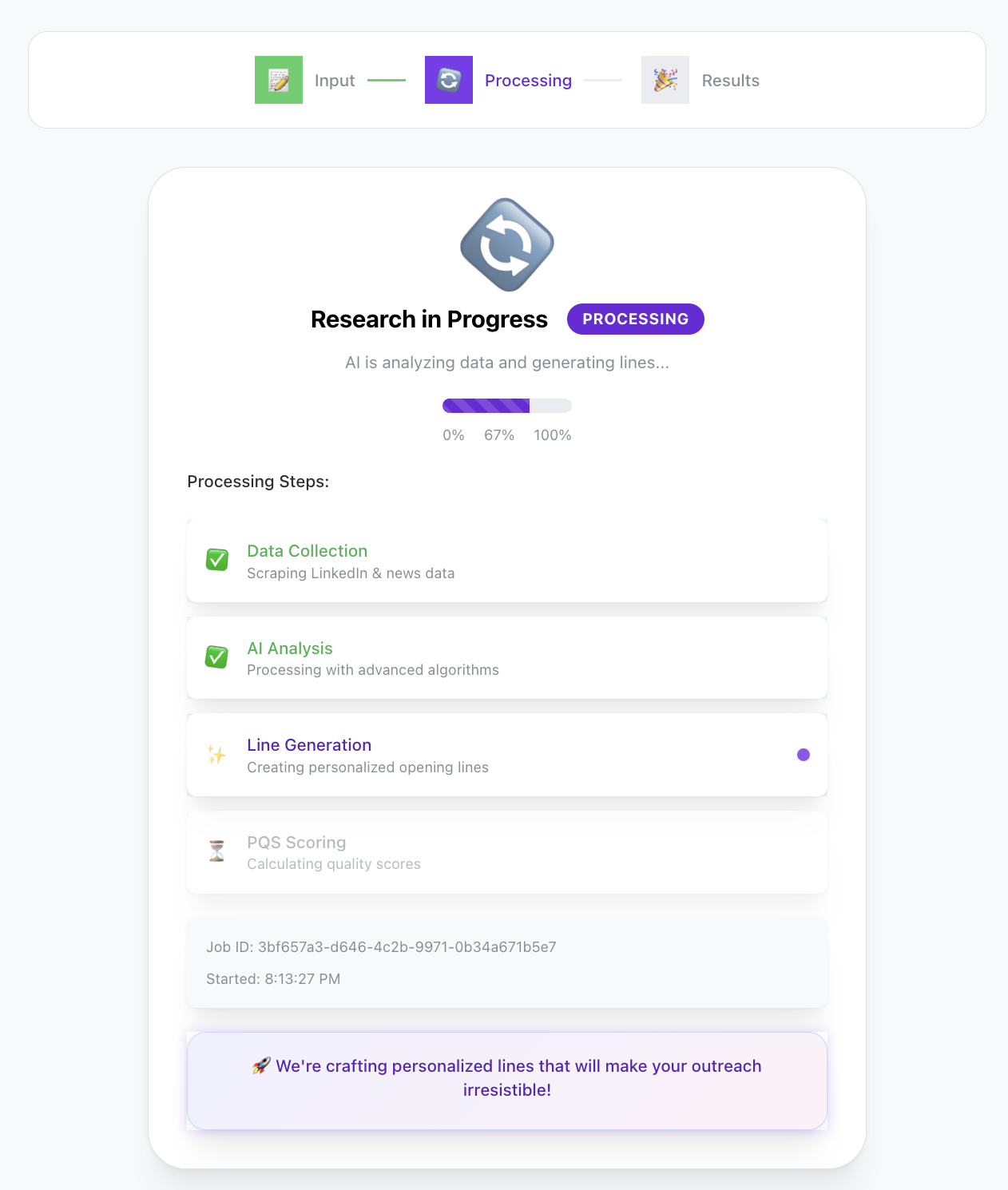The height and width of the screenshot is (1190, 1008).
Task: Select the Processing step label
Action: pyautogui.click(x=528, y=81)
